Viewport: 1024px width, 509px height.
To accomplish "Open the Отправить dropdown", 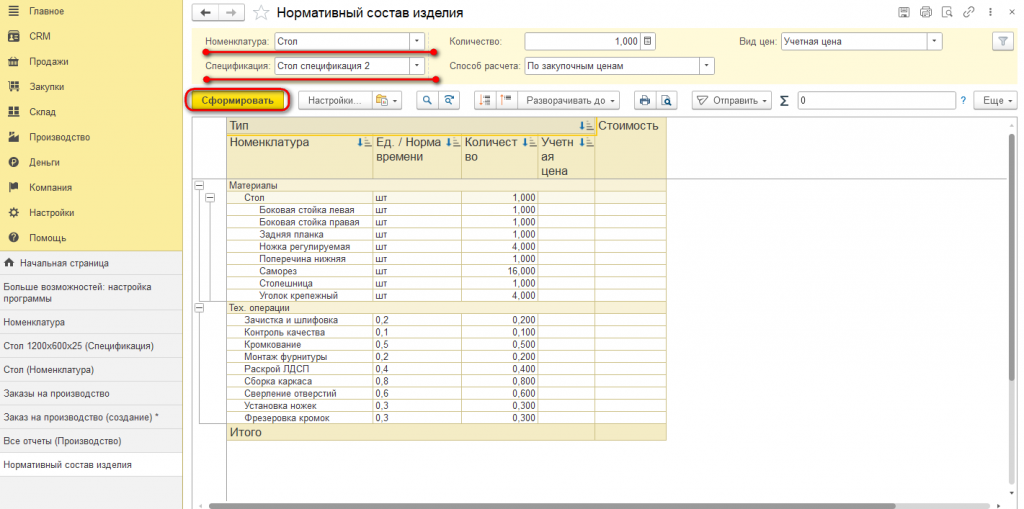I will [731, 101].
